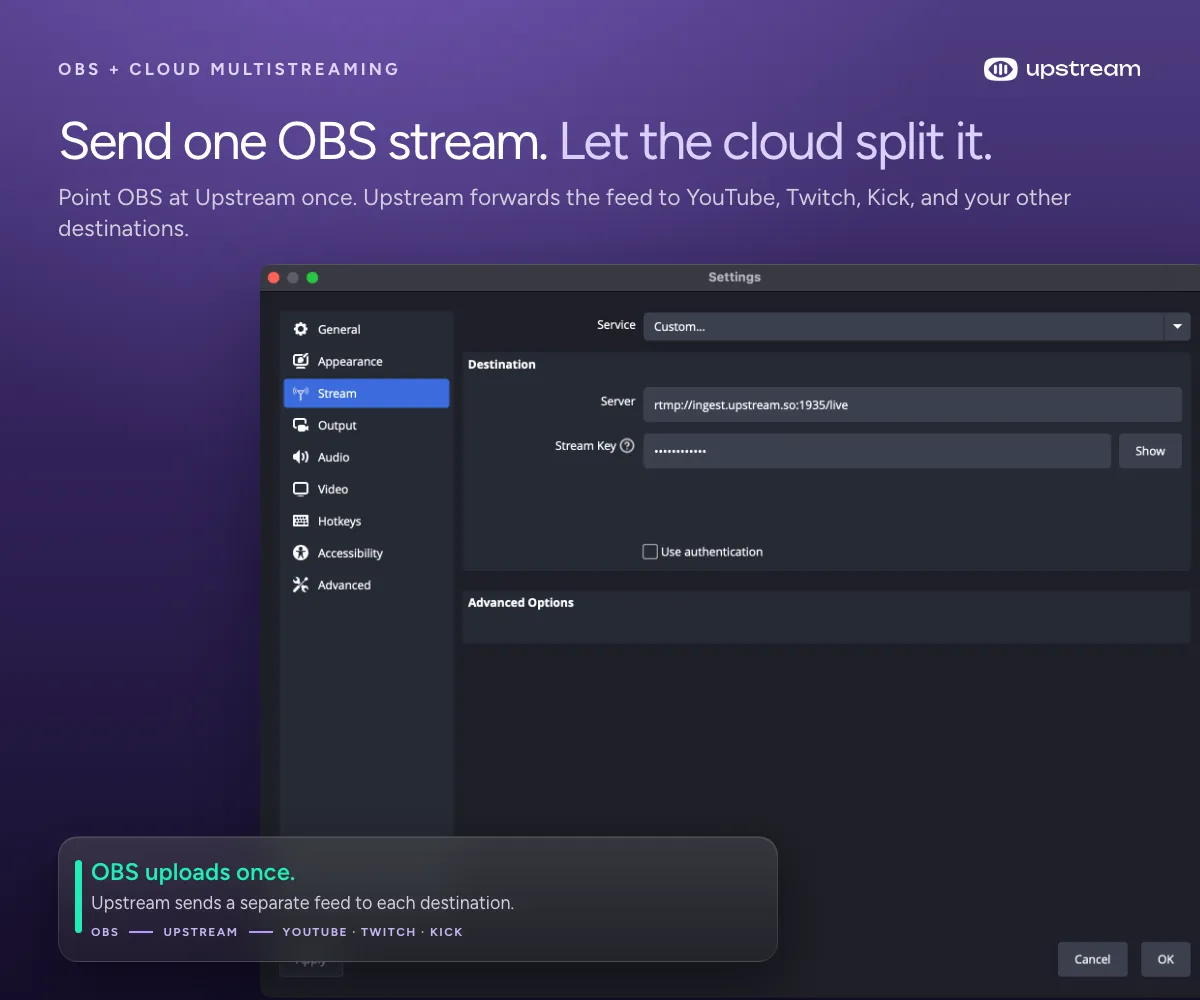Image resolution: width=1200 pixels, height=1000 pixels.
Task: Click the Output icon in sidebar
Action: pos(300,425)
